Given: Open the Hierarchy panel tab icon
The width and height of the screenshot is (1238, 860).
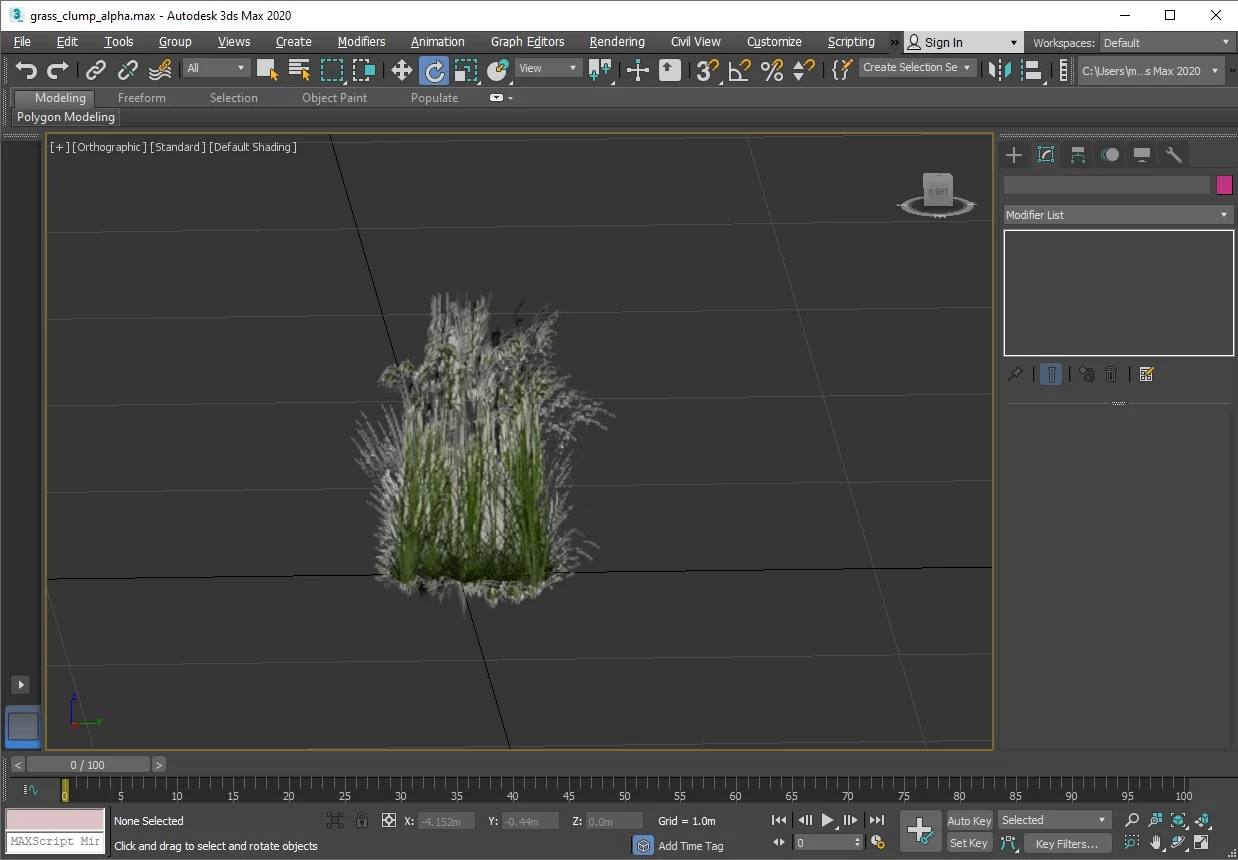Looking at the screenshot, I should coord(1078,155).
